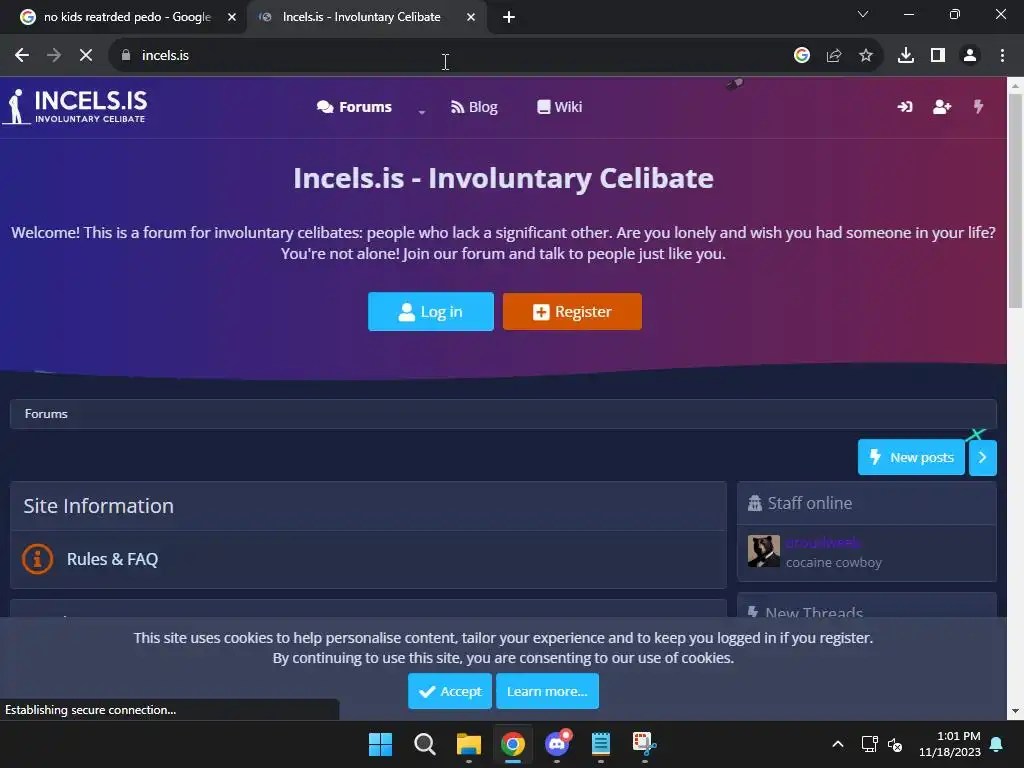Click Learn more about cookies

[547, 691]
